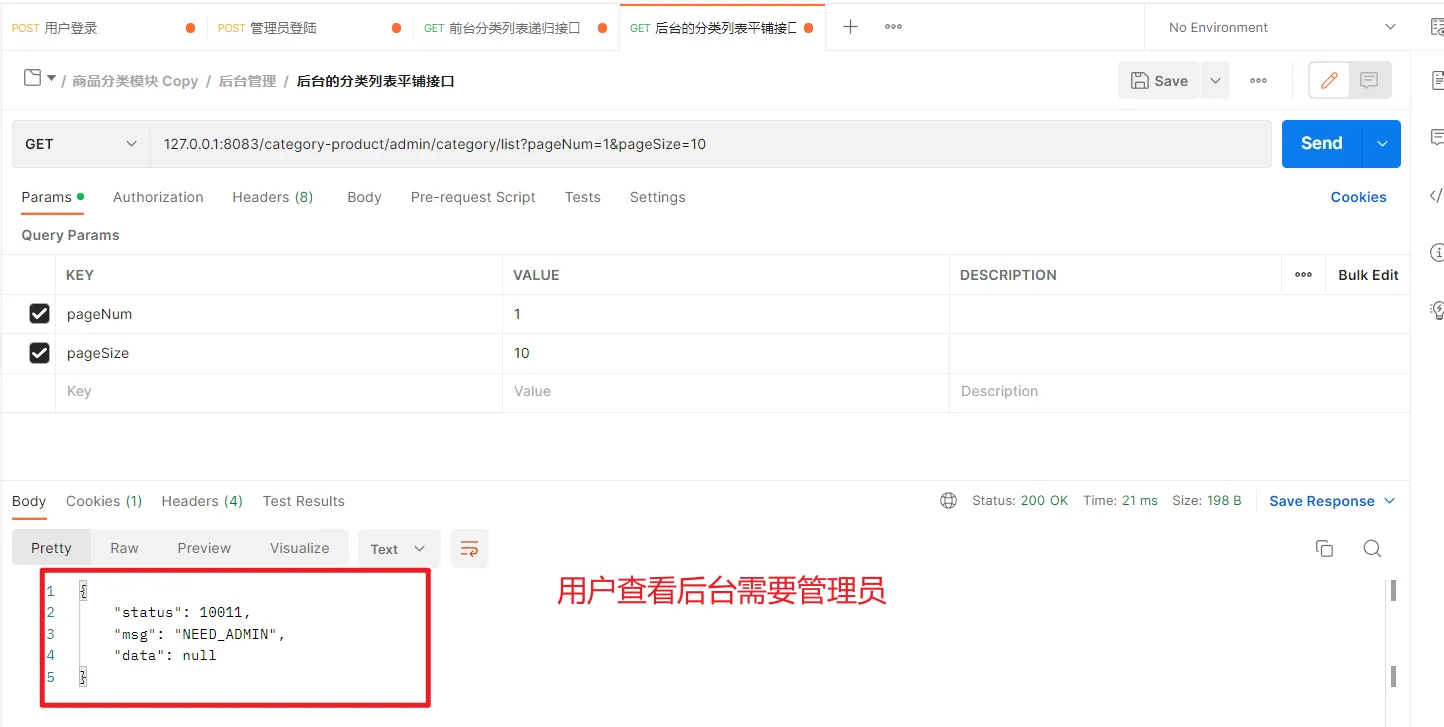Open the Save Response dropdown

(x=1332, y=501)
